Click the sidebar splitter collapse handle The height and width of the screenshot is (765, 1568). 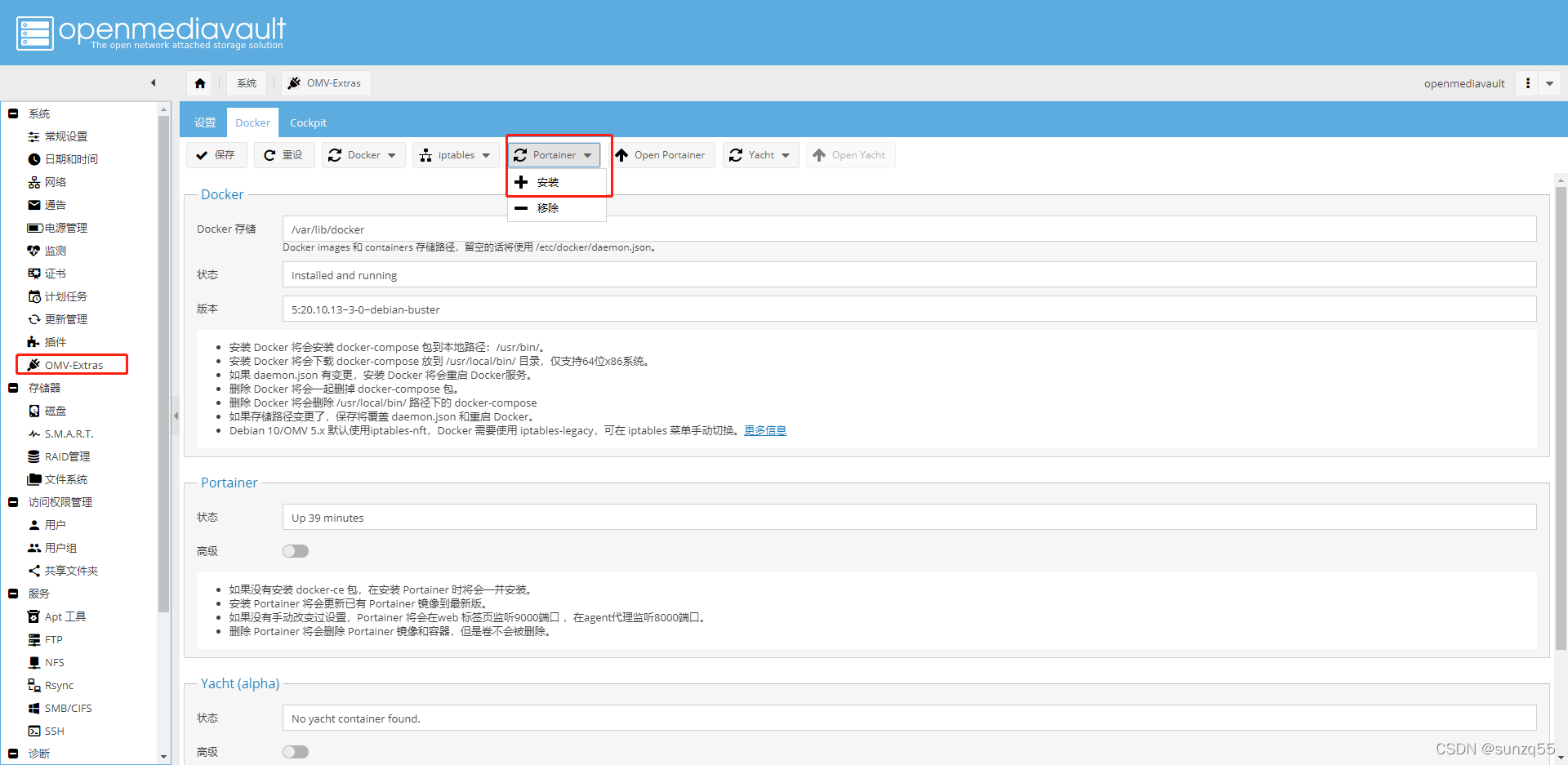tap(176, 416)
